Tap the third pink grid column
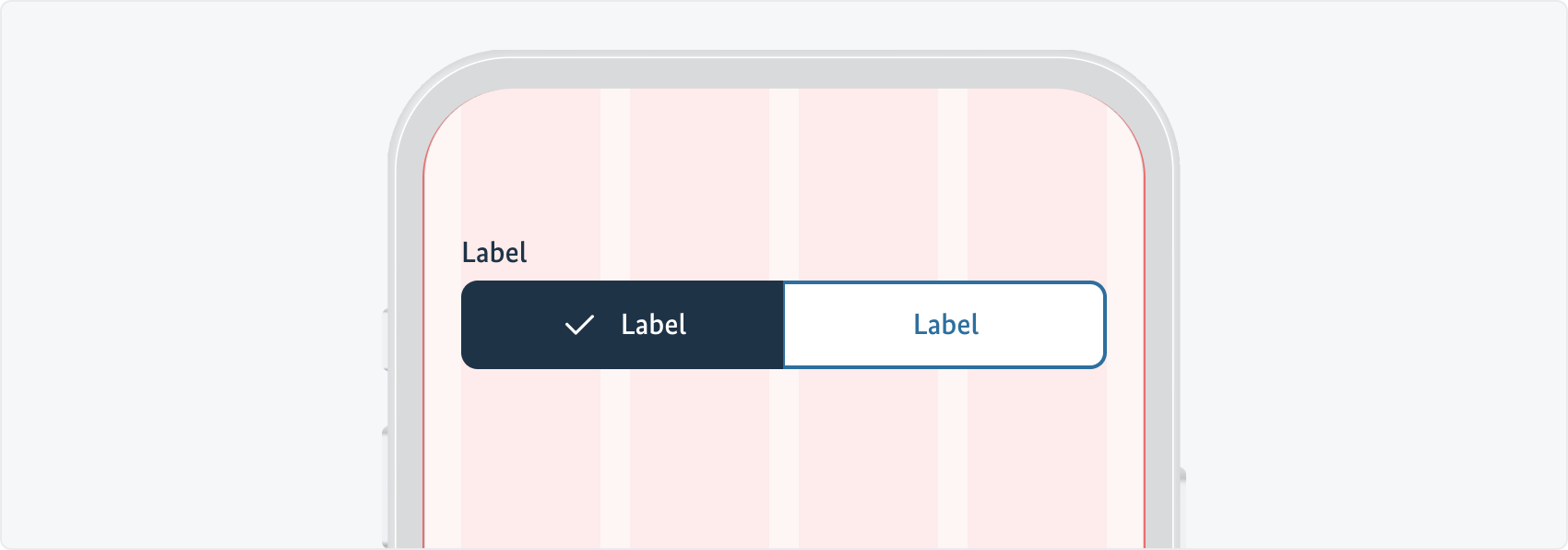This screenshot has height=550, width=1568. [867, 185]
